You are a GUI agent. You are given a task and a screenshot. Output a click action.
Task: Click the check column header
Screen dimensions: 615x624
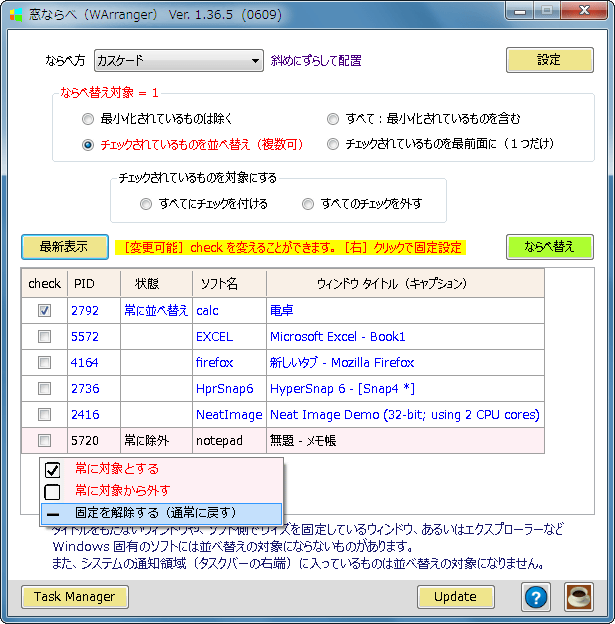(44, 283)
